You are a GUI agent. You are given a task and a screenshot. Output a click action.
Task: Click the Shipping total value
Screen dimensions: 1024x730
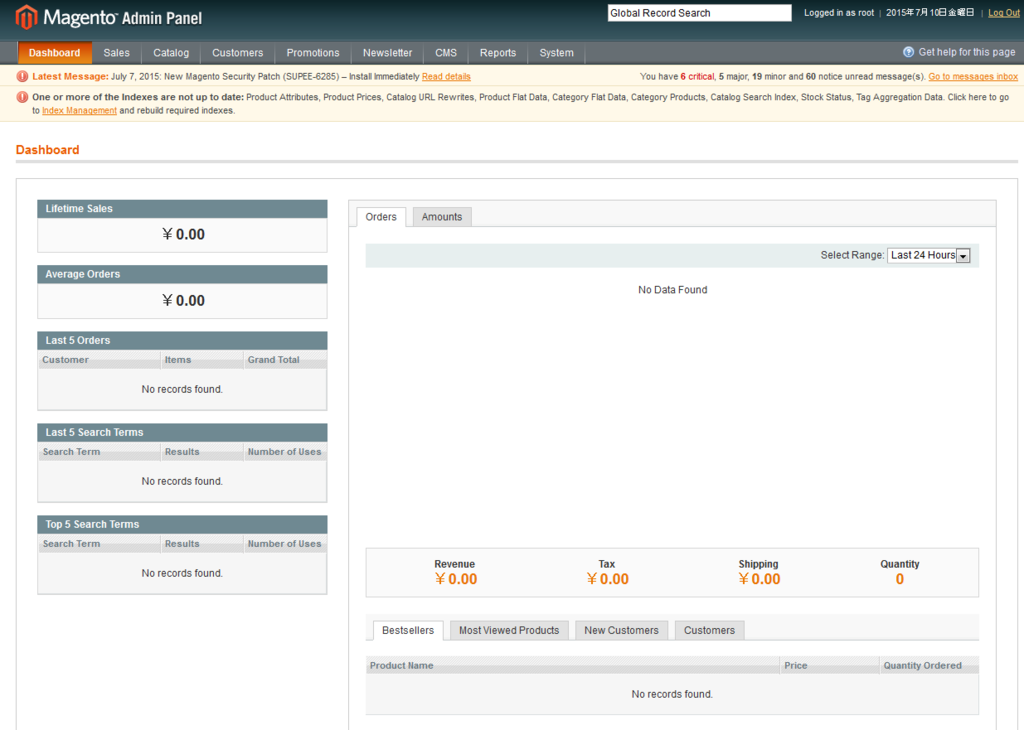coord(759,579)
